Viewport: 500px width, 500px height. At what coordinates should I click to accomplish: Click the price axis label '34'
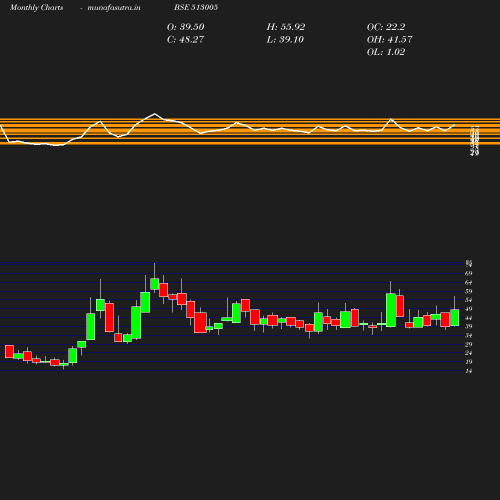(469, 335)
